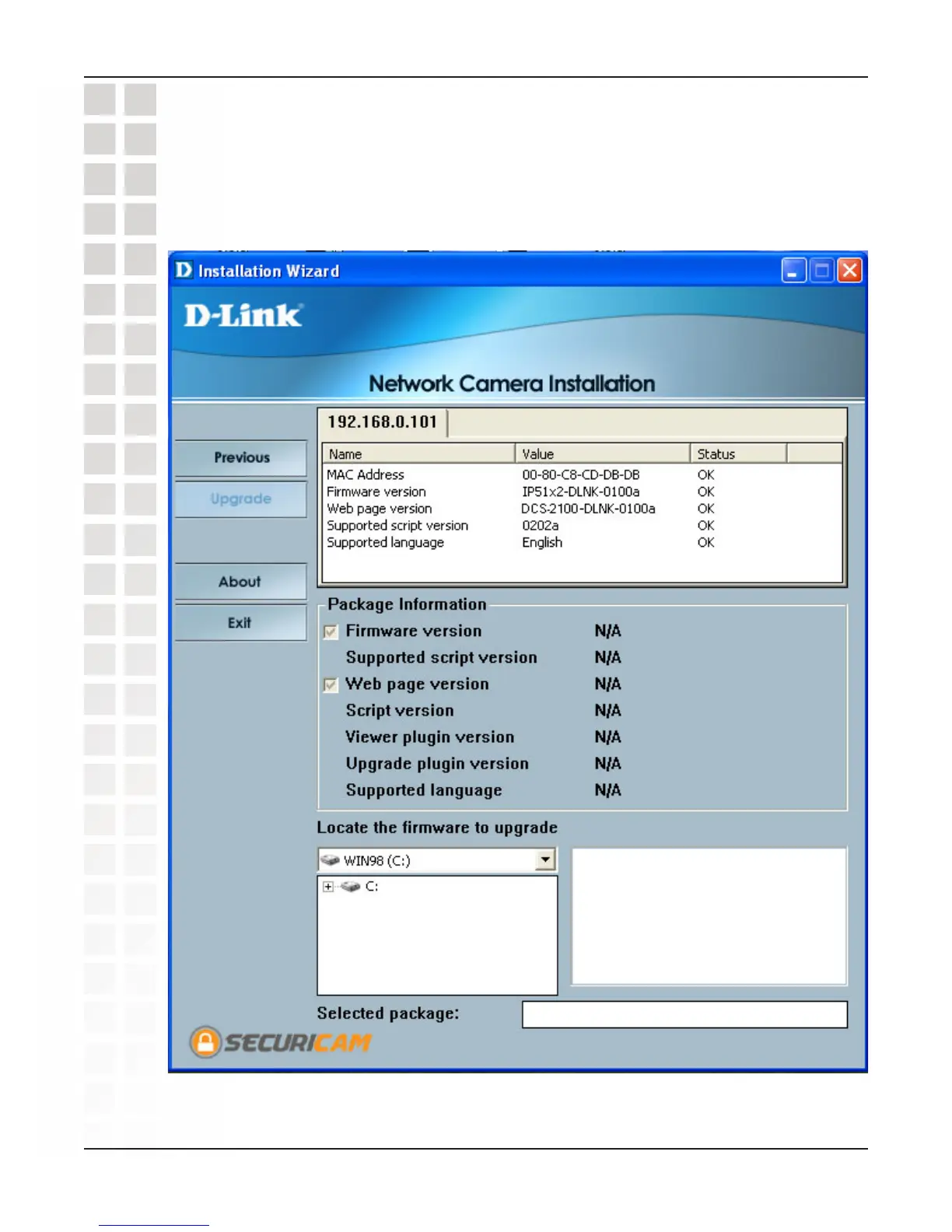This screenshot has height=1232, width=952.
Task: Select the 192.168.0.101 camera tab
Action: [382, 422]
